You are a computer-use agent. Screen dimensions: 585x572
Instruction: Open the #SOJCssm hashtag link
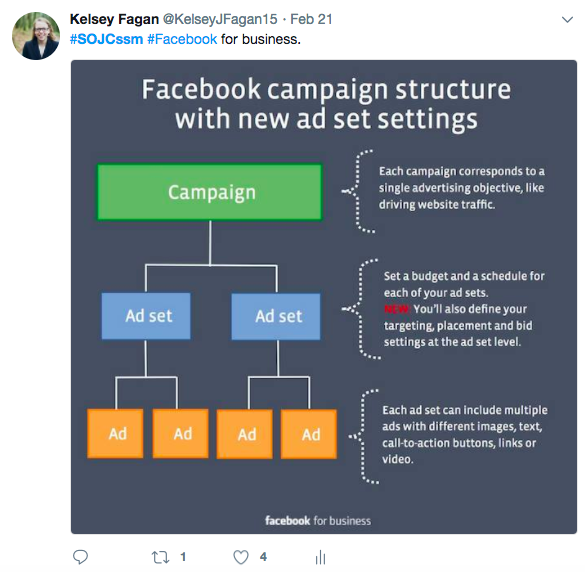click(106, 39)
